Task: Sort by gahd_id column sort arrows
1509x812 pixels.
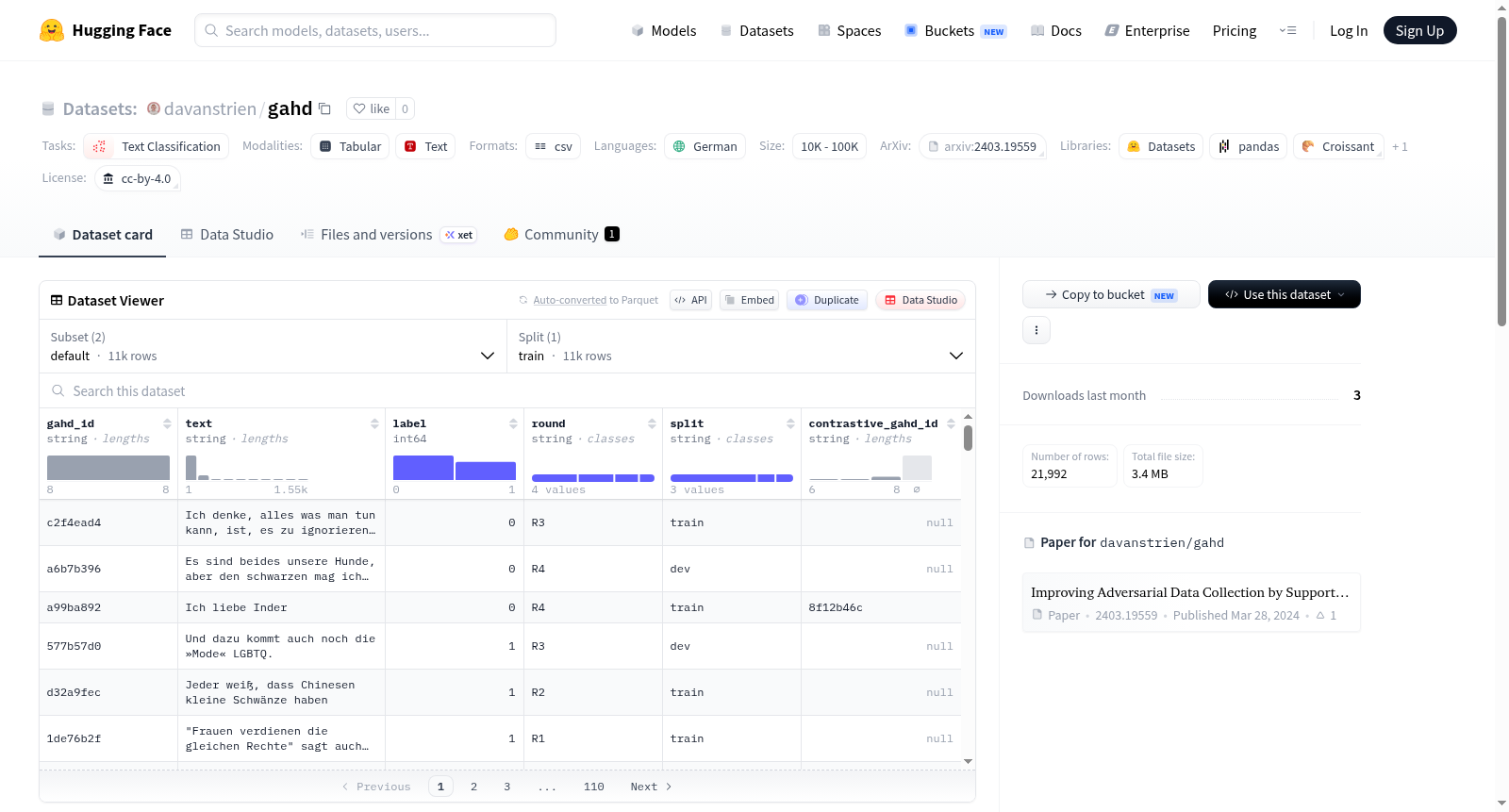Action: (167, 423)
